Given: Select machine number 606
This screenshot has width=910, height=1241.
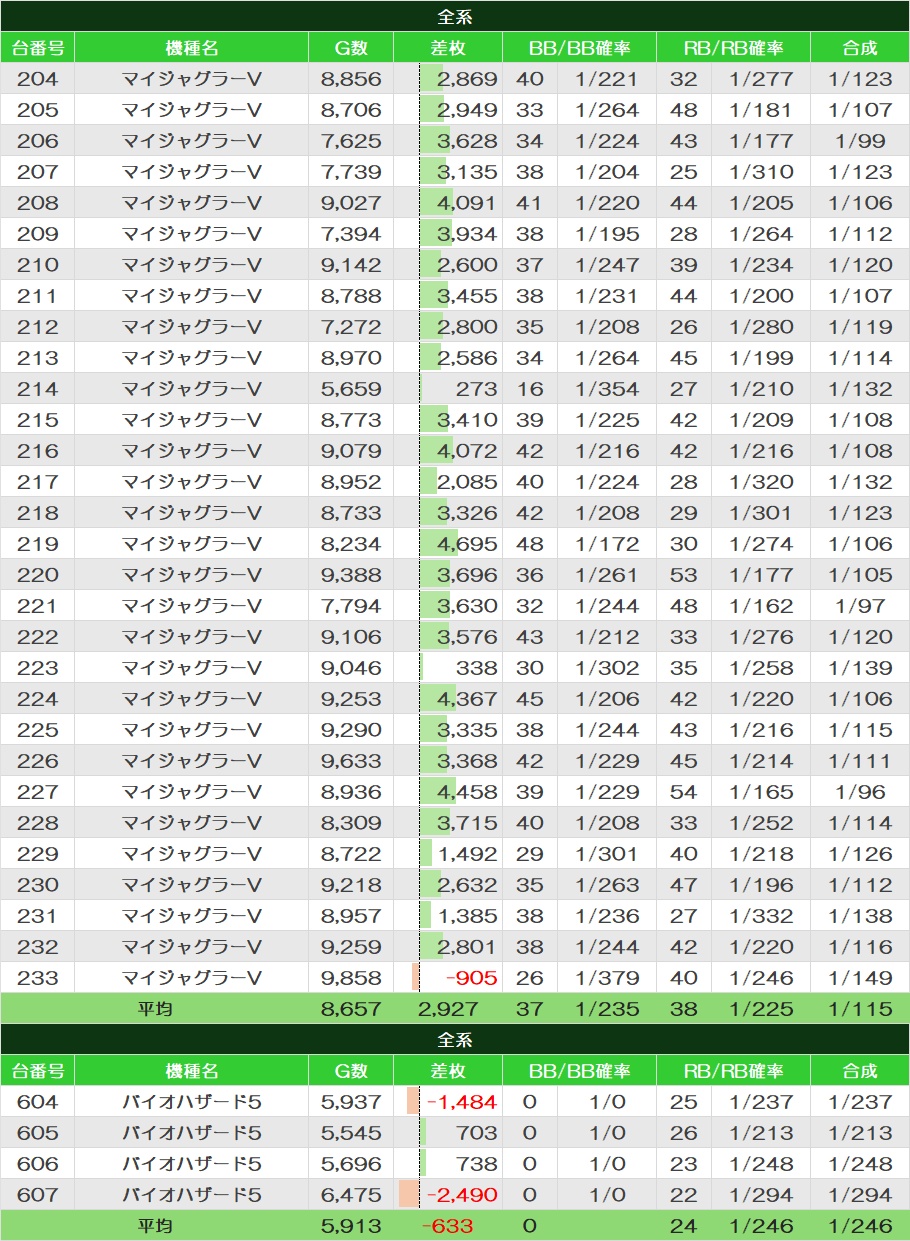Looking at the screenshot, I should (x=37, y=1164).
